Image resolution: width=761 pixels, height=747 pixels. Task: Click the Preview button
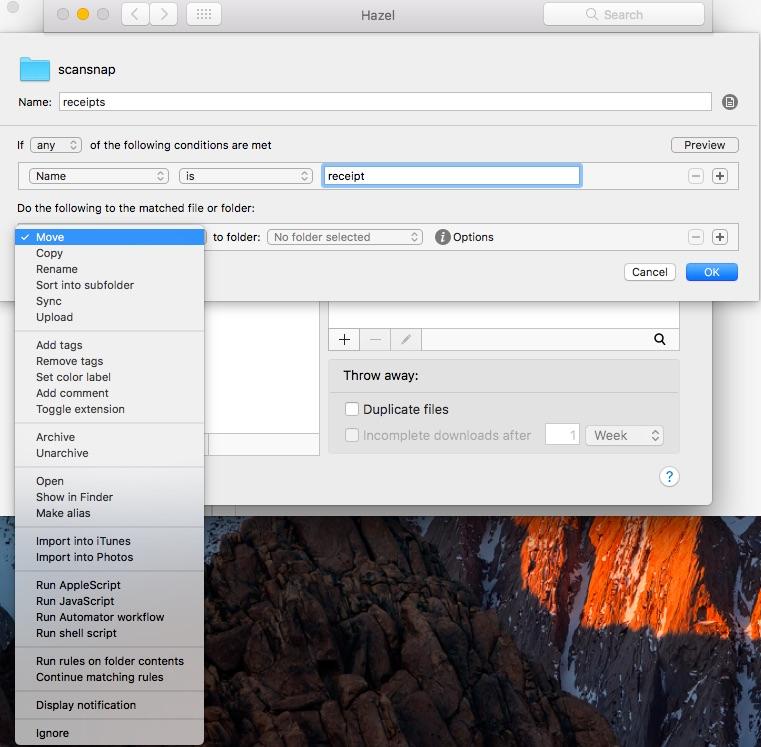(x=704, y=145)
